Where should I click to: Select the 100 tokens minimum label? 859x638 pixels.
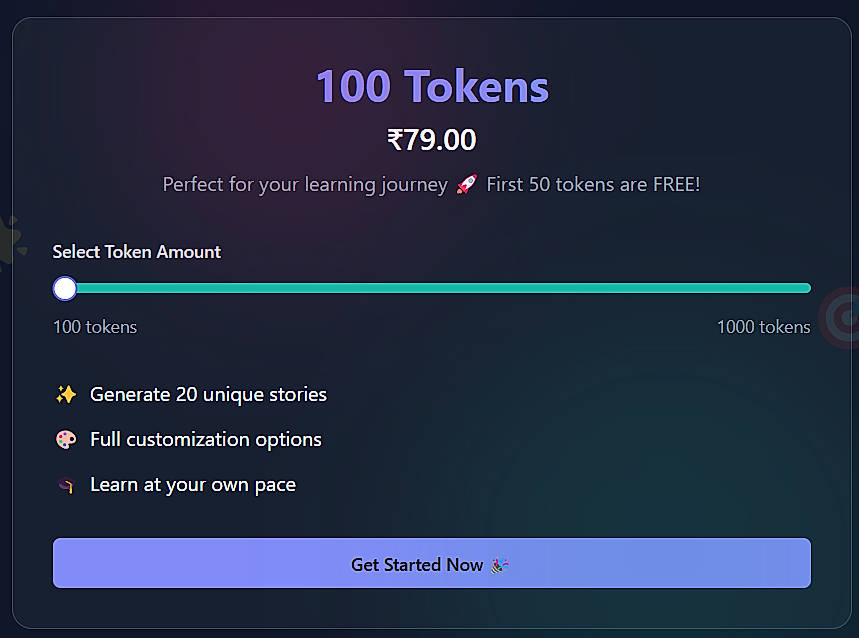95,327
